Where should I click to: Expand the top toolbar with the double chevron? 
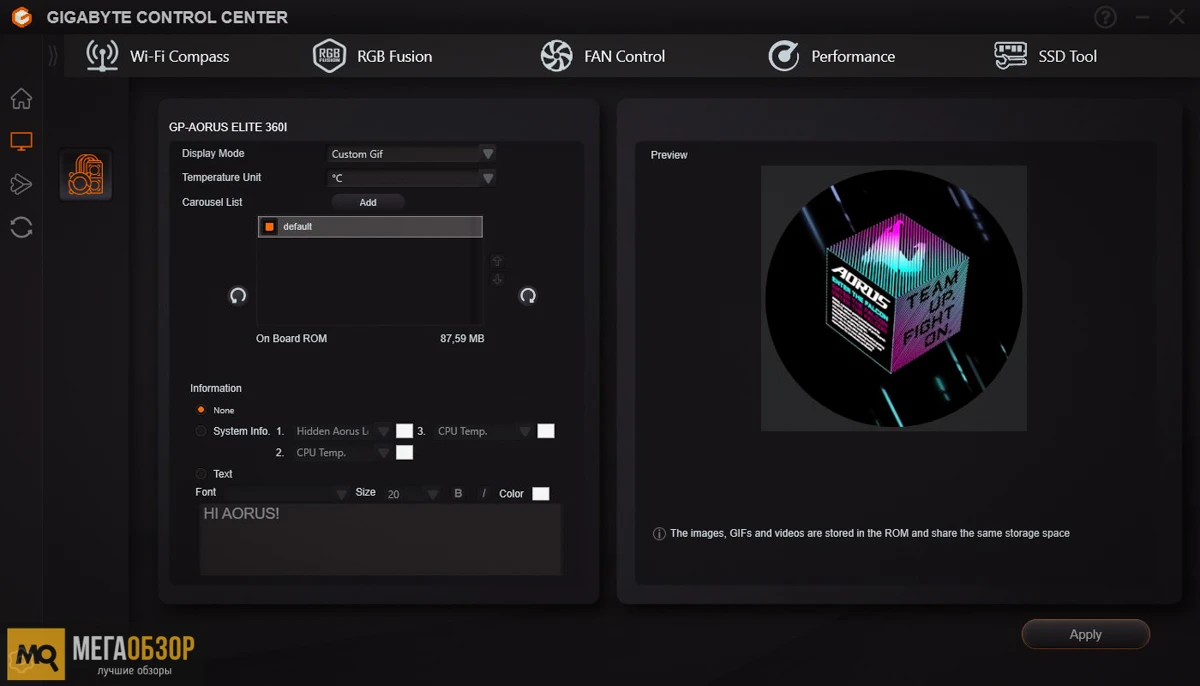[53, 56]
